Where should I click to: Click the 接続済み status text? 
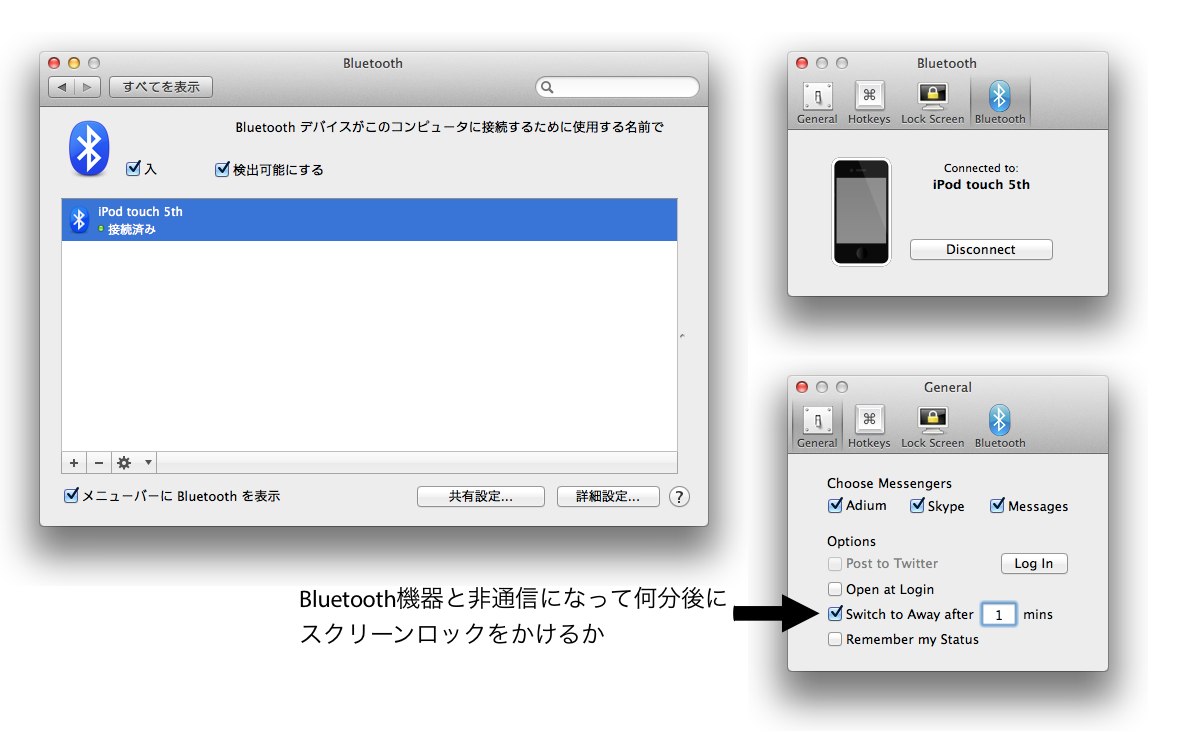coord(132,229)
